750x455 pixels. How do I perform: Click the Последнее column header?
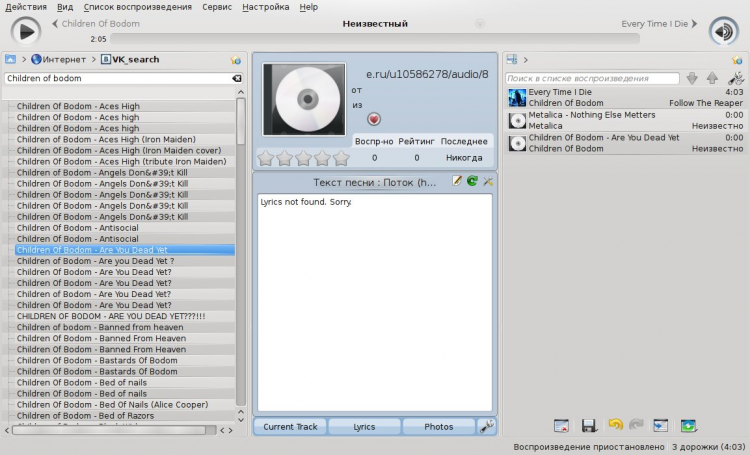click(x=464, y=141)
